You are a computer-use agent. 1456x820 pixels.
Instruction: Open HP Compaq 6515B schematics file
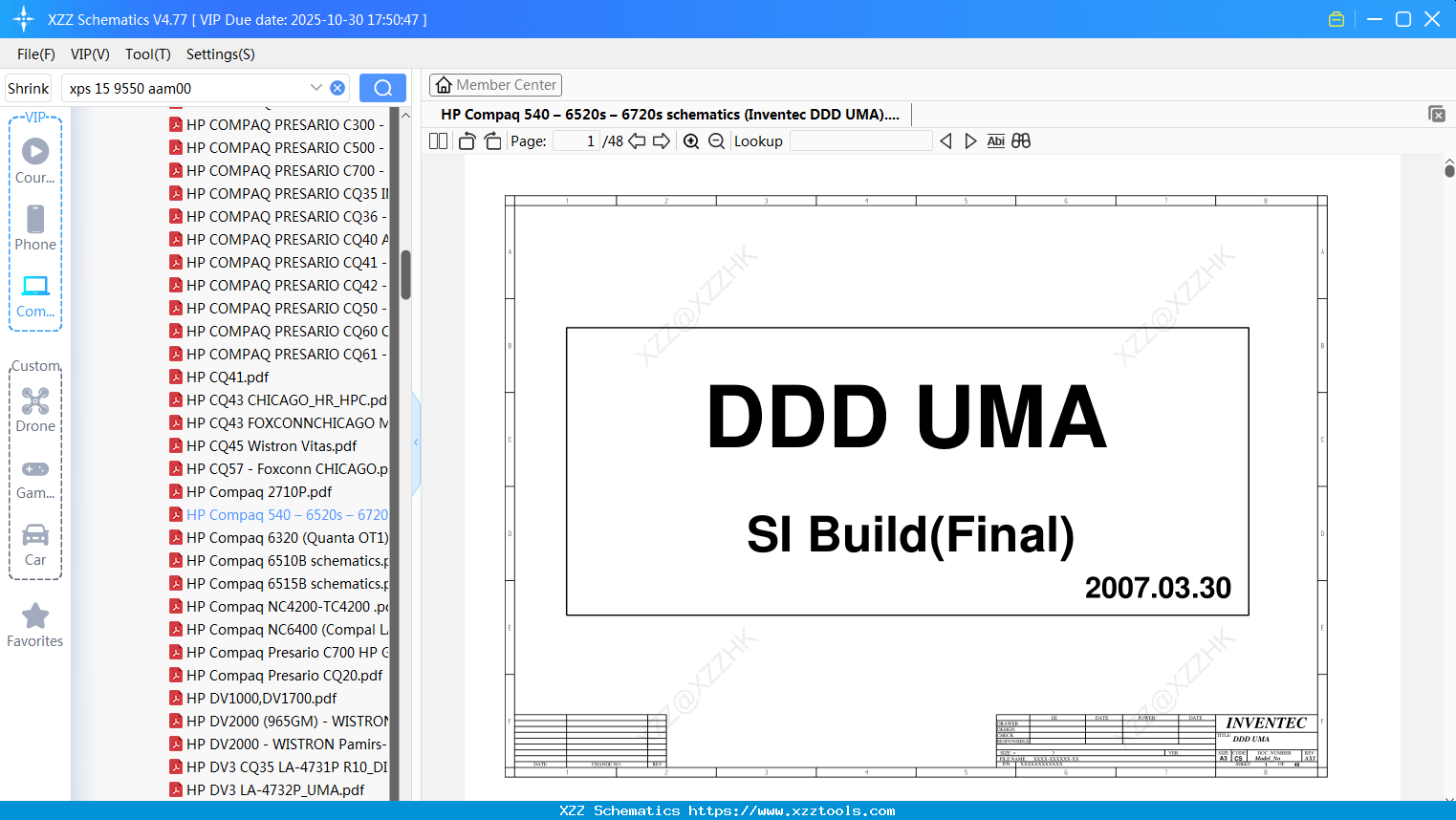point(278,583)
